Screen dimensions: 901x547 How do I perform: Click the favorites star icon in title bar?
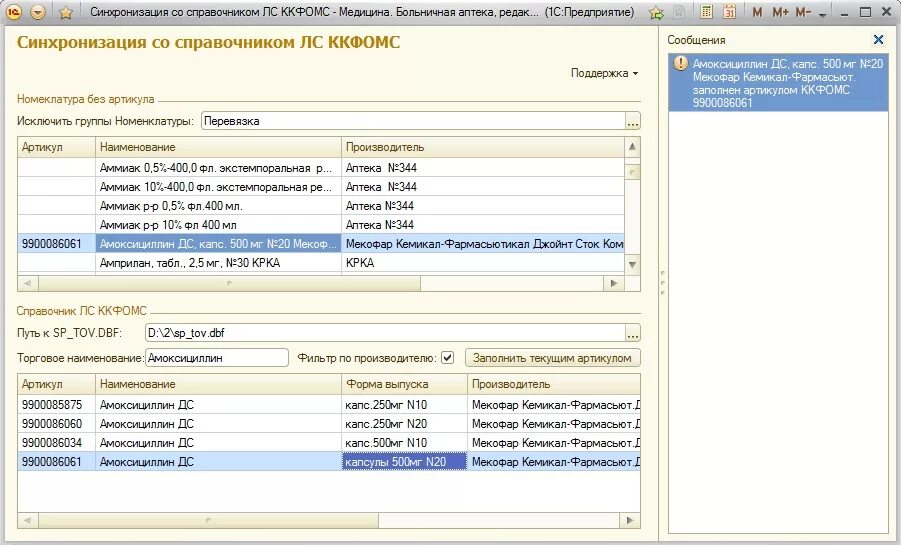click(x=66, y=12)
